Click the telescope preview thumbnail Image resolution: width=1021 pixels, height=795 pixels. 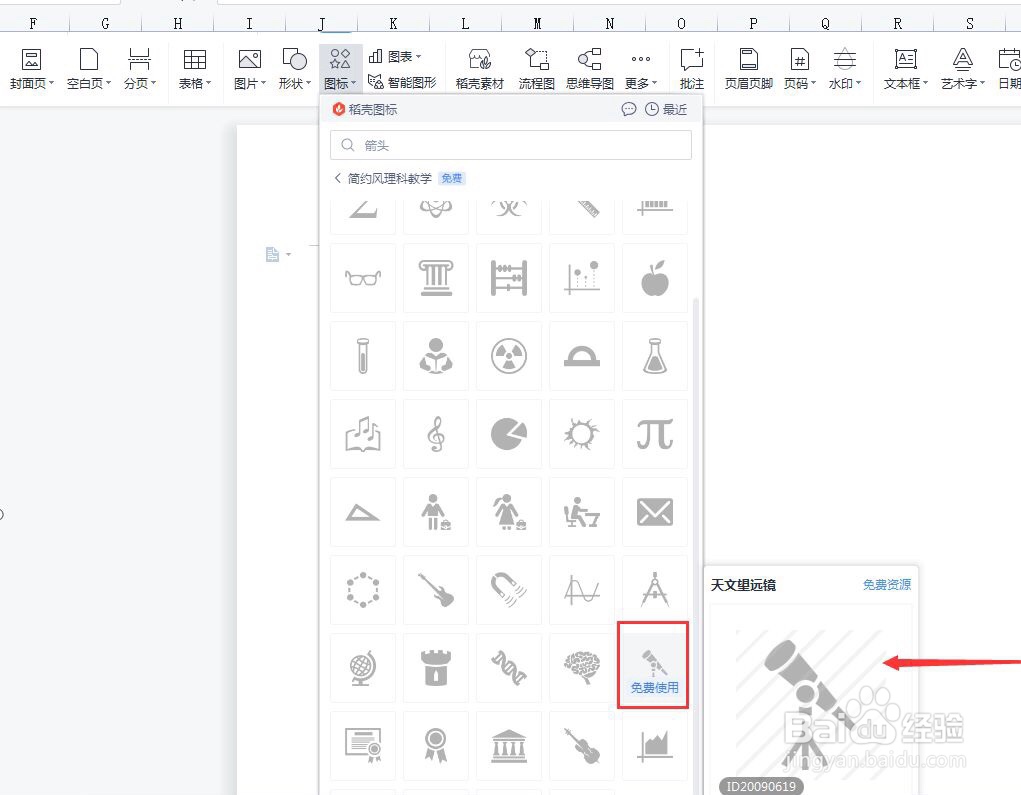click(x=811, y=700)
